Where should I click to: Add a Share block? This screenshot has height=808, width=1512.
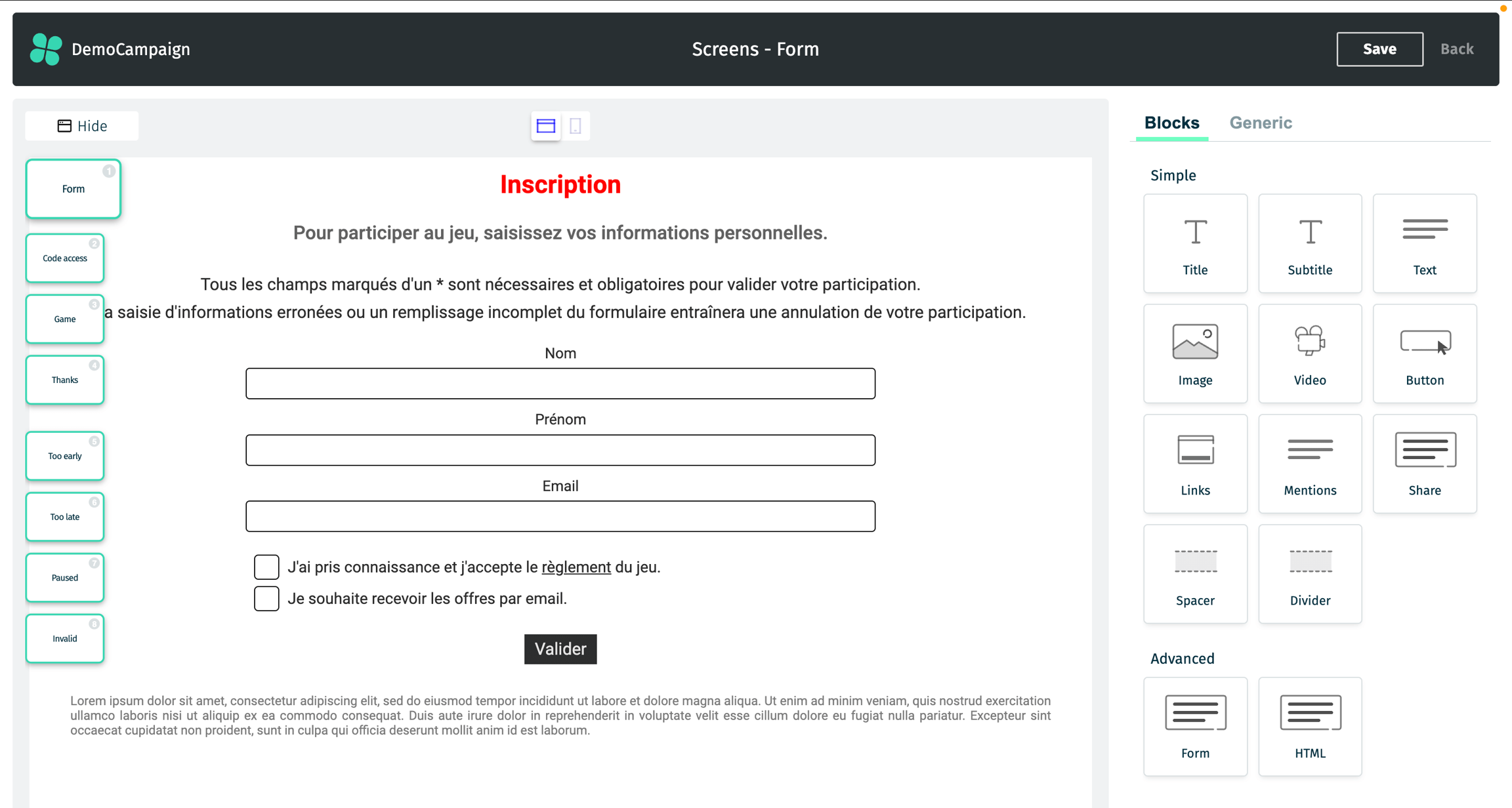[x=1424, y=464]
